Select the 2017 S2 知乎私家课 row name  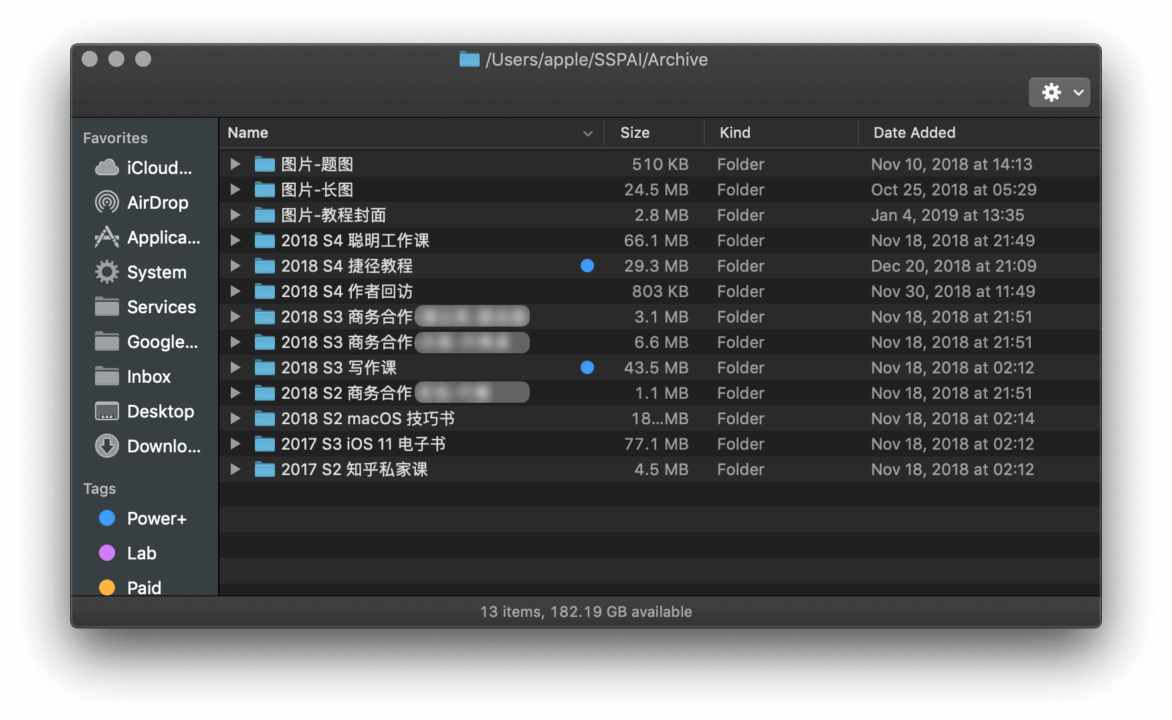point(354,469)
